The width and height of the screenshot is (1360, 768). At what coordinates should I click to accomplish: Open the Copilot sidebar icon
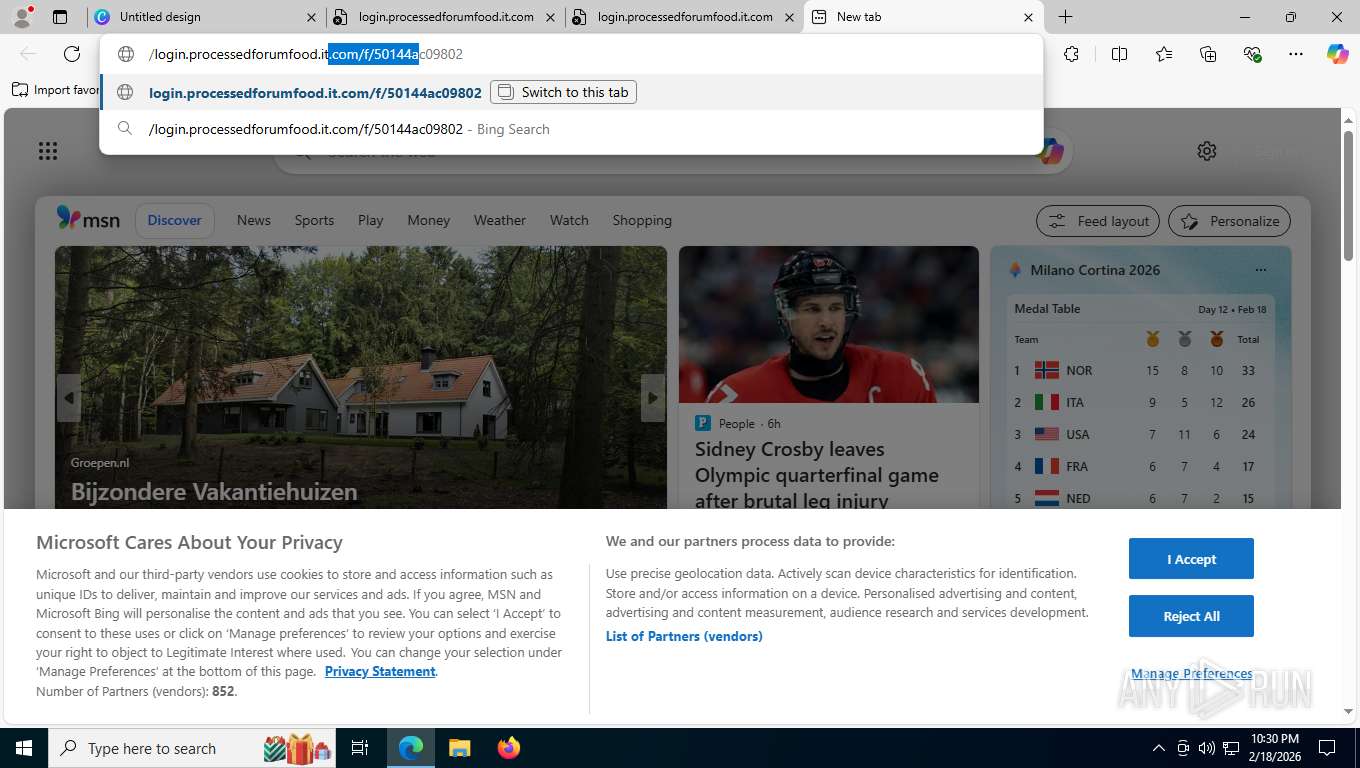click(x=1338, y=54)
